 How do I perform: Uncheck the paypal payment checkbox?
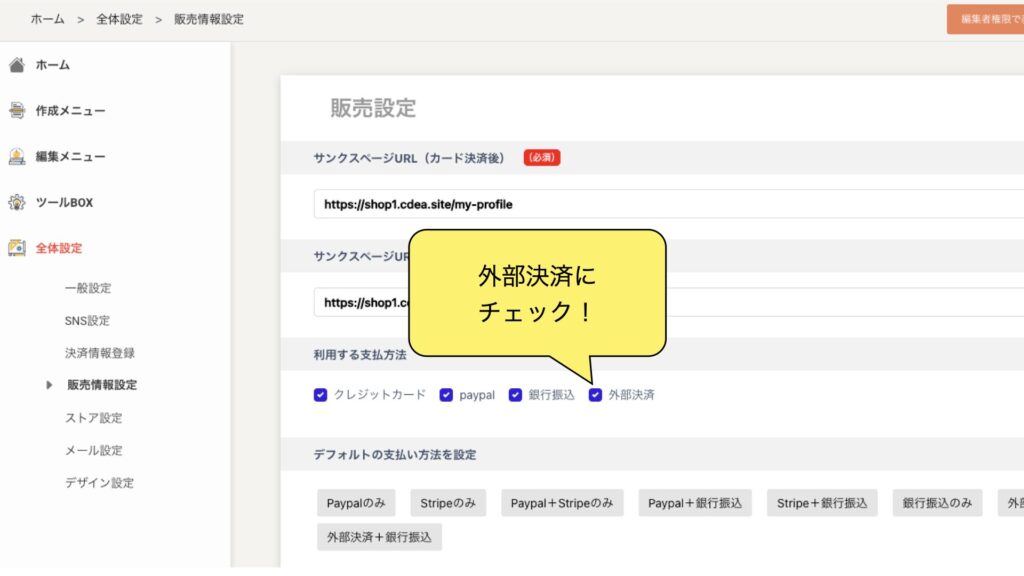(x=446, y=395)
